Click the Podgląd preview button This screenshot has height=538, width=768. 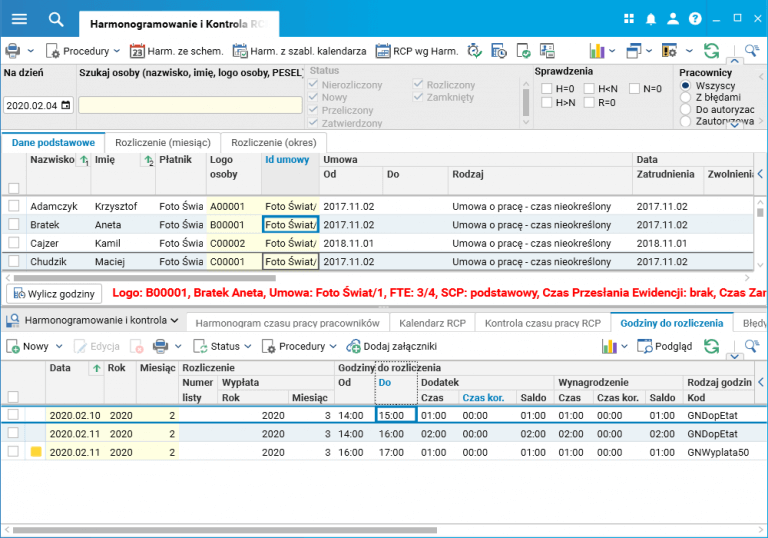665,346
